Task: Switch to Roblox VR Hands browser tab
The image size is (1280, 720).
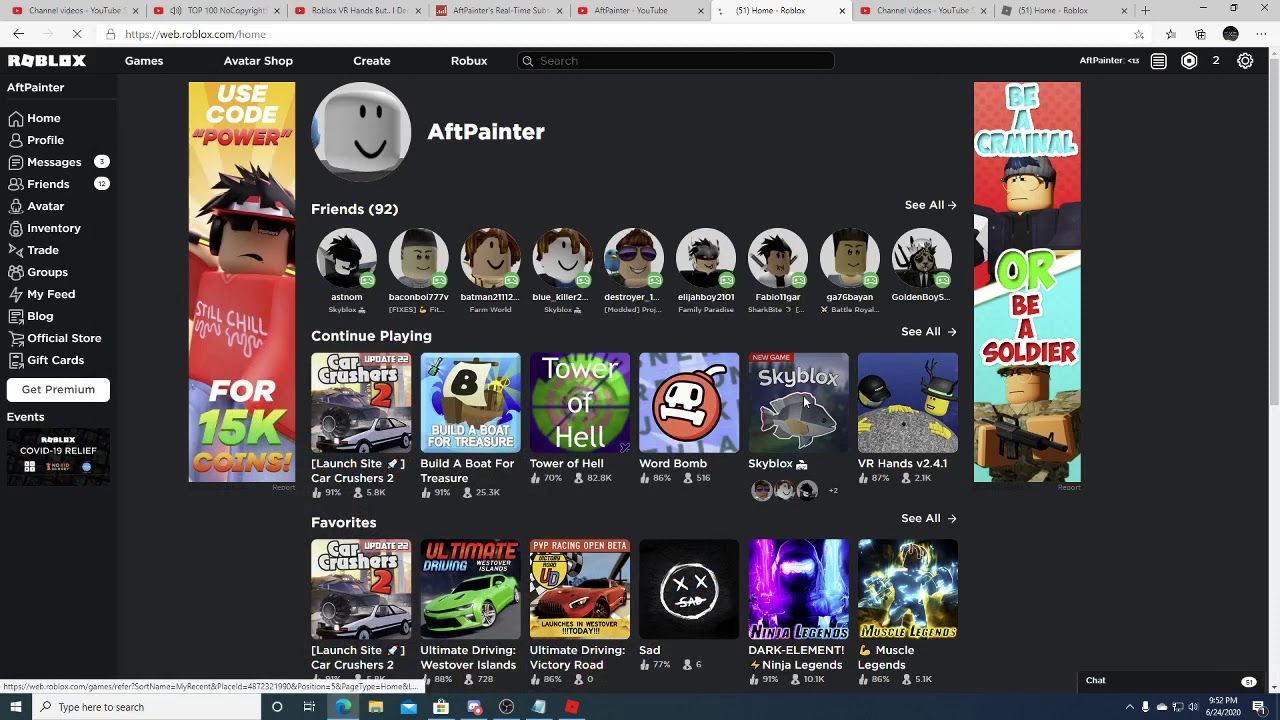Action: click(x=358, y=10)
